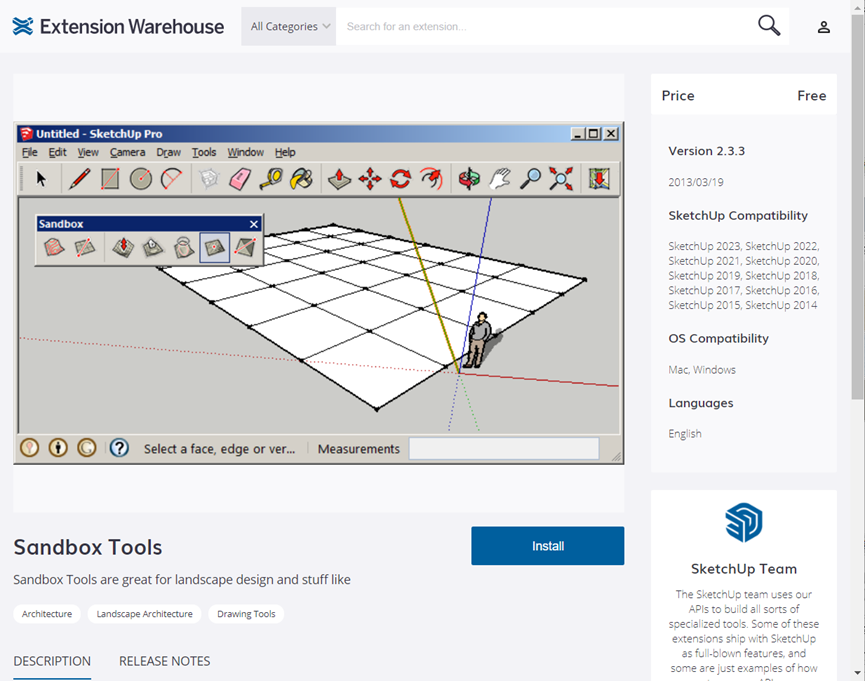
Task: Click the person credits status icon
Action: coord(58,448)
